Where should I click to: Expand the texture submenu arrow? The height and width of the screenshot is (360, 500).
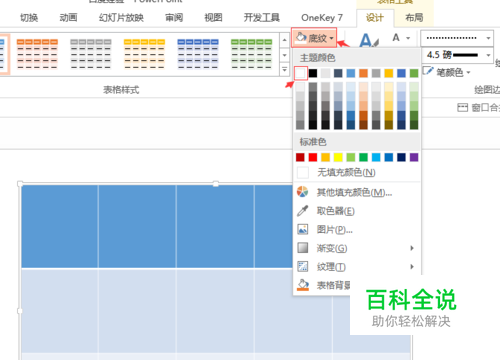[412, 267]
